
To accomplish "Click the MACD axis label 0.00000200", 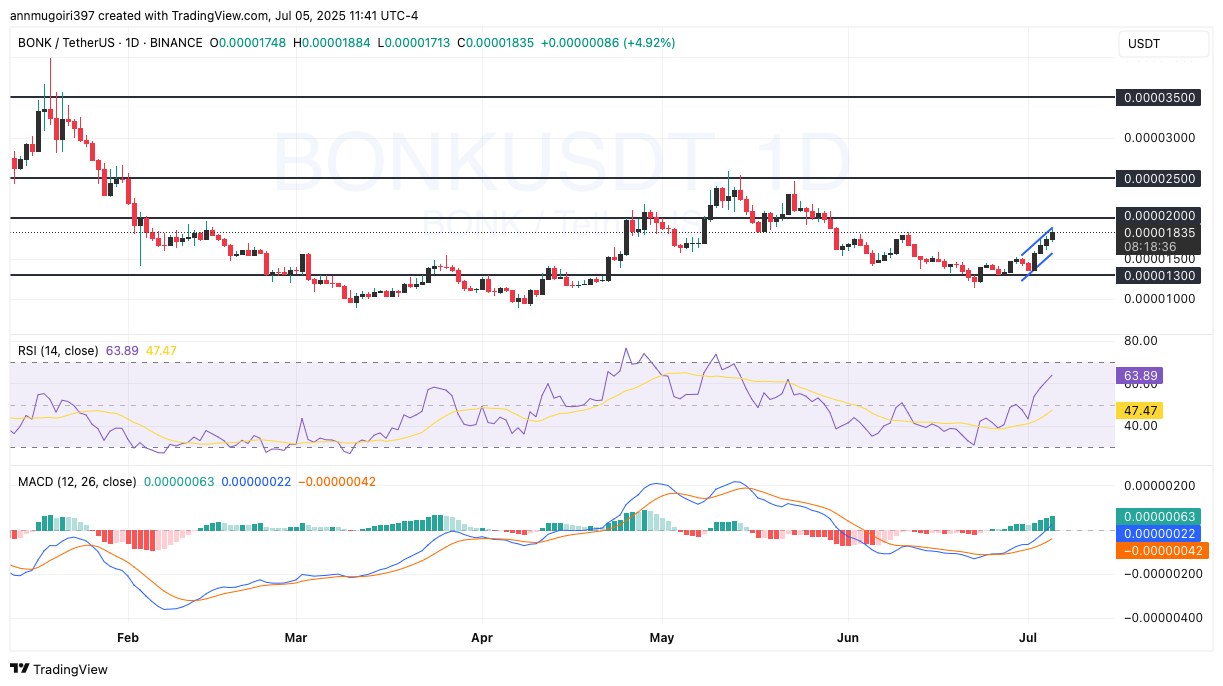I will [x=1160, y=486].
